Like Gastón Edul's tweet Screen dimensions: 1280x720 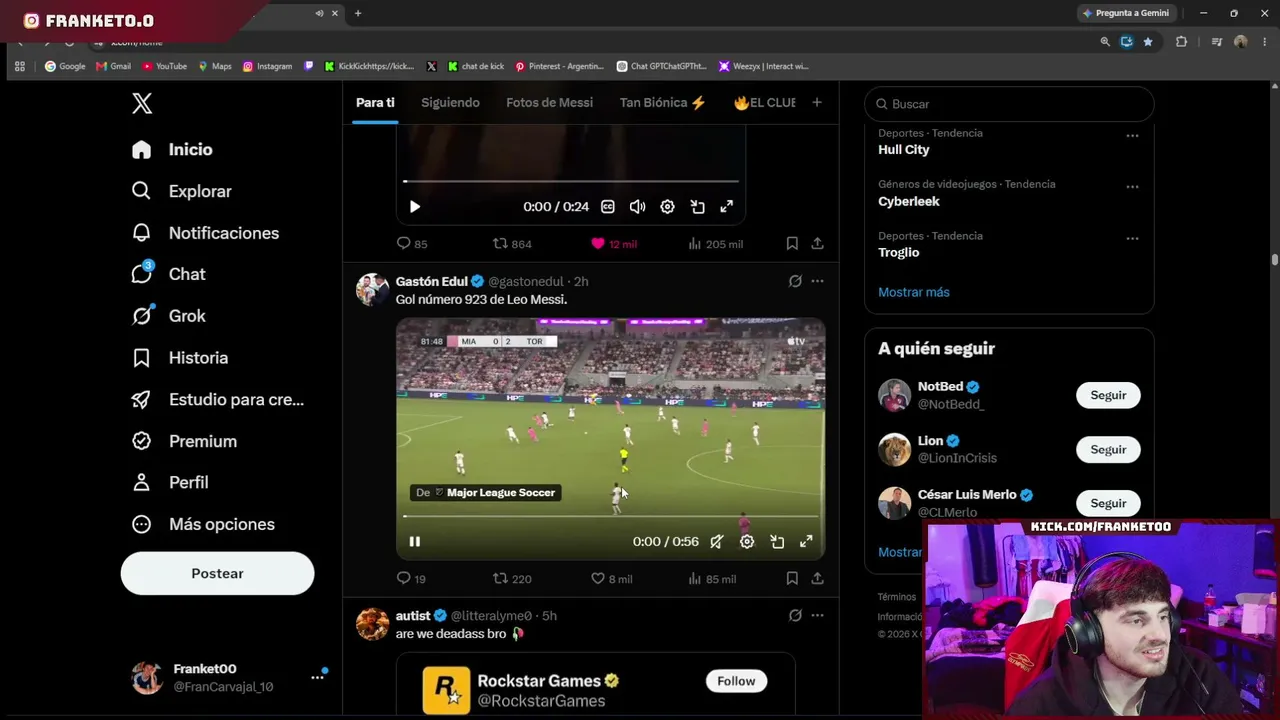(611, 578)
